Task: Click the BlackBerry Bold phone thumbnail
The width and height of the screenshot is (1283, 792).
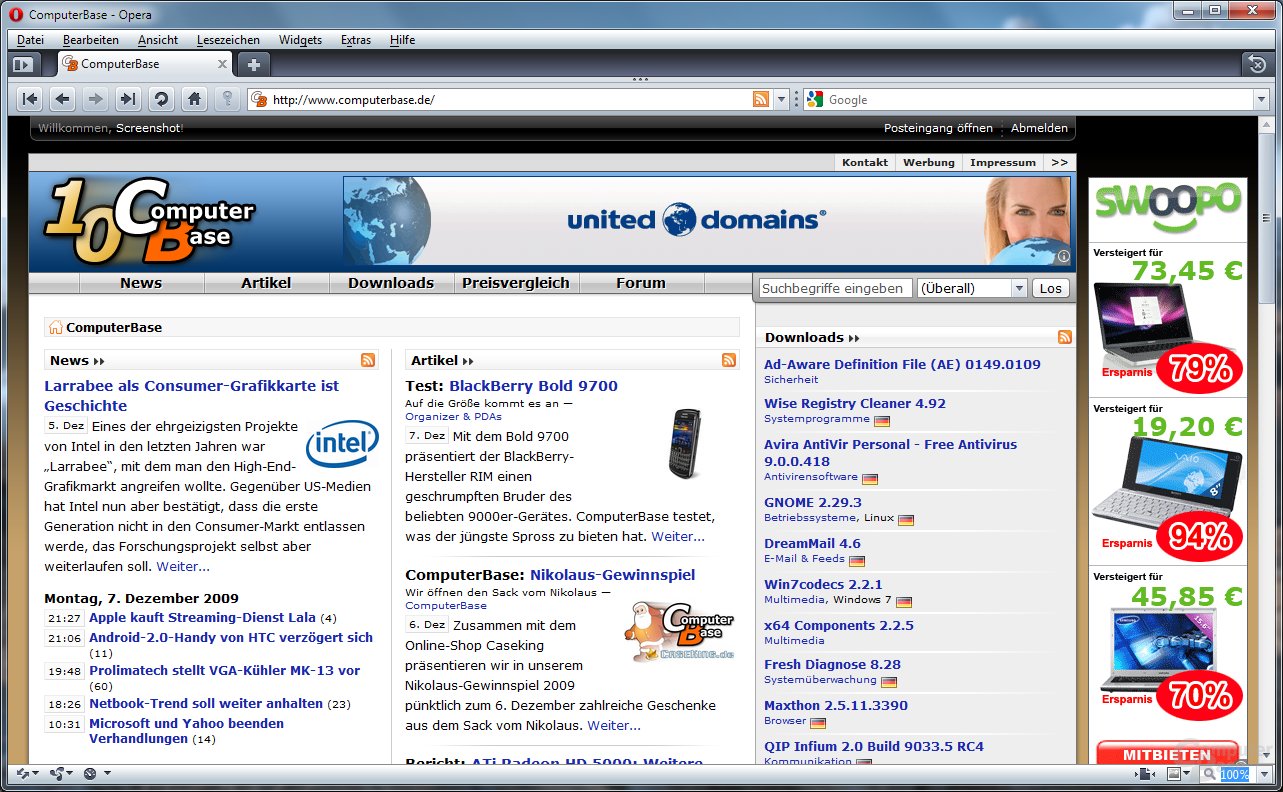Action: point(685,443)
